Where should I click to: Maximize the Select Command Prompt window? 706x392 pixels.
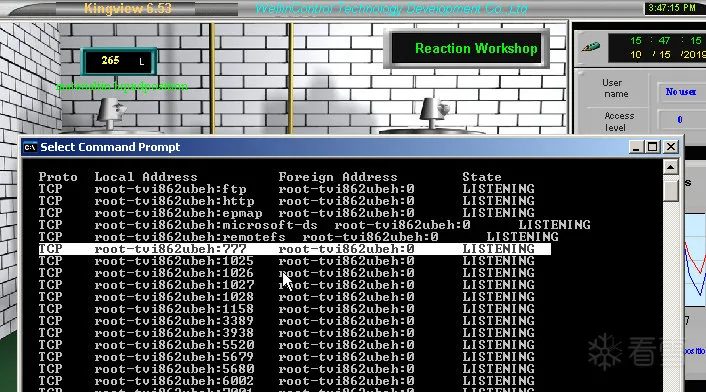[653, 147]
